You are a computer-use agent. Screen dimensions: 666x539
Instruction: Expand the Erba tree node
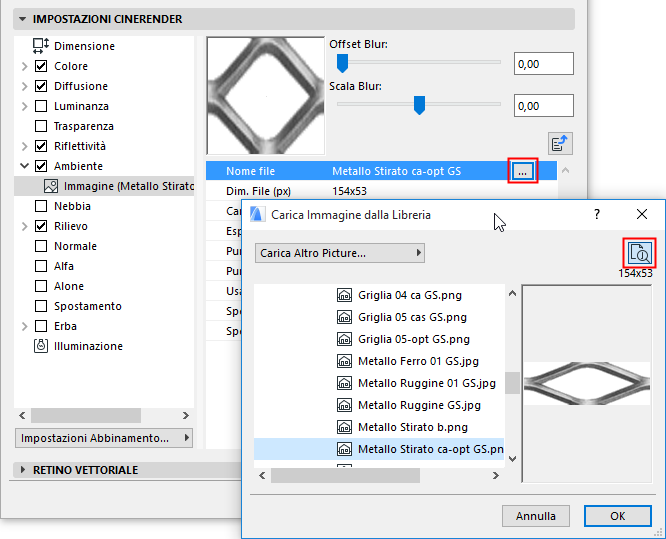(25, 326)
